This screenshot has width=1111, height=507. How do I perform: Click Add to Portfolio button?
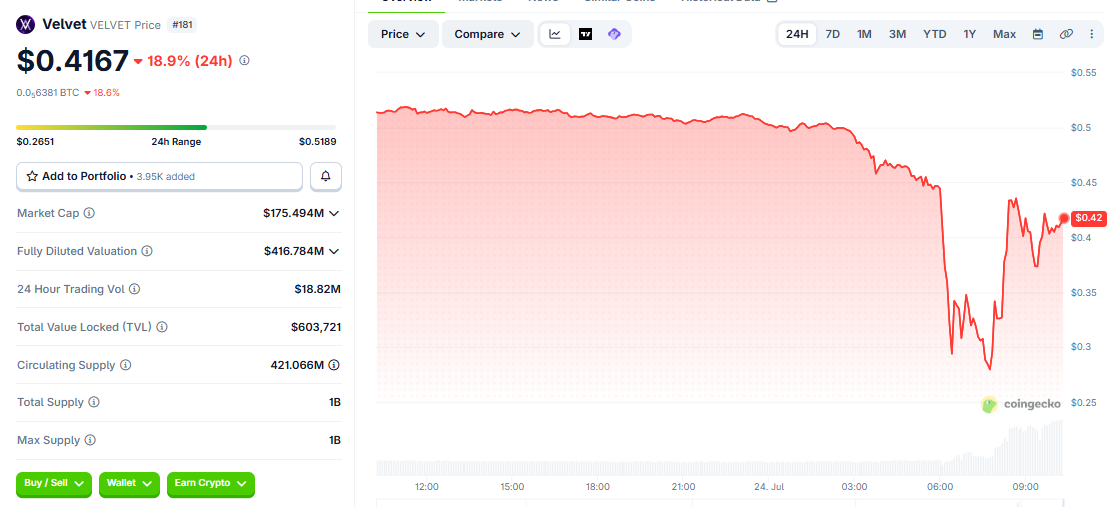tap(159, 176)
